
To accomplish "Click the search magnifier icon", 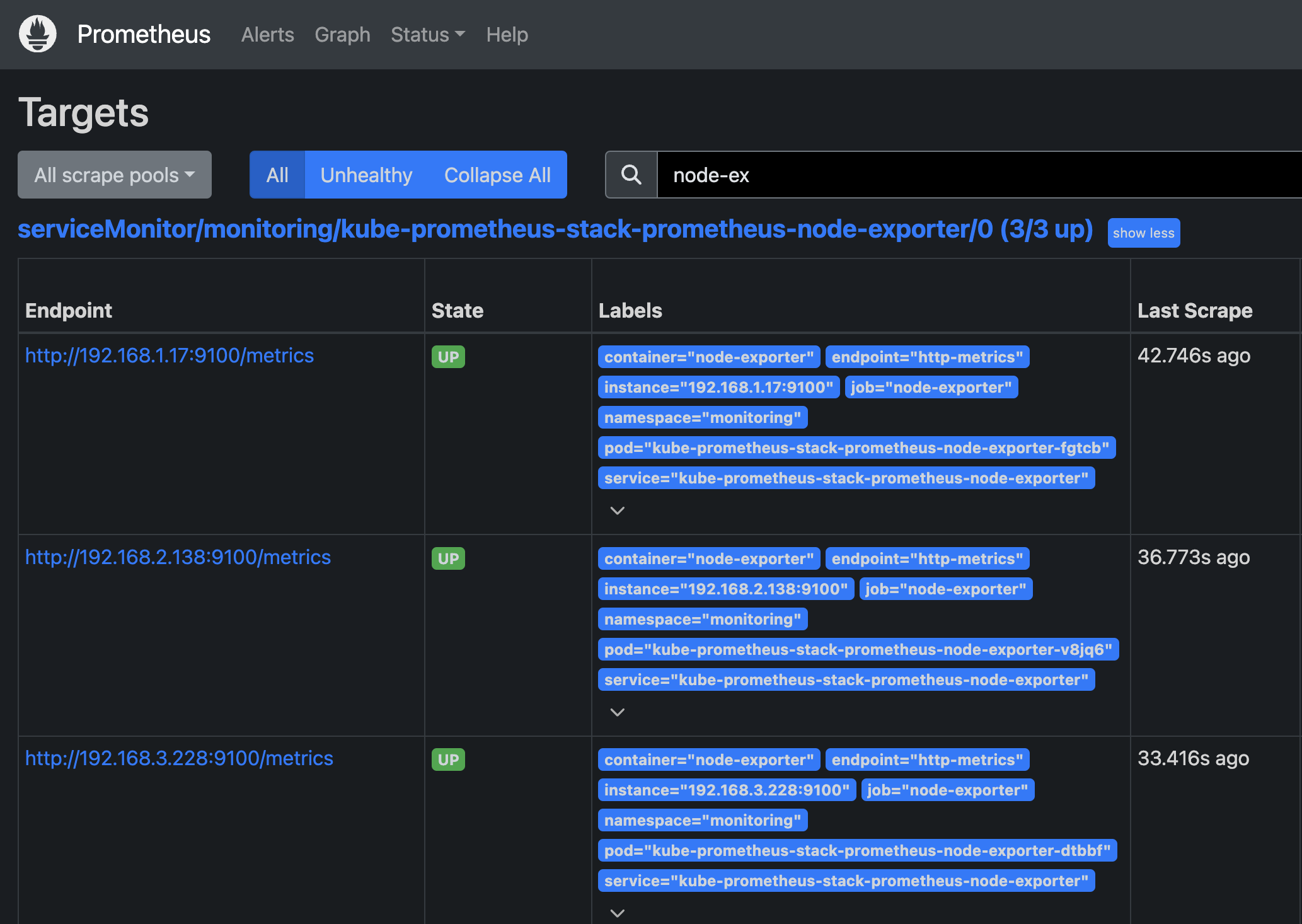I will [631, 175].
